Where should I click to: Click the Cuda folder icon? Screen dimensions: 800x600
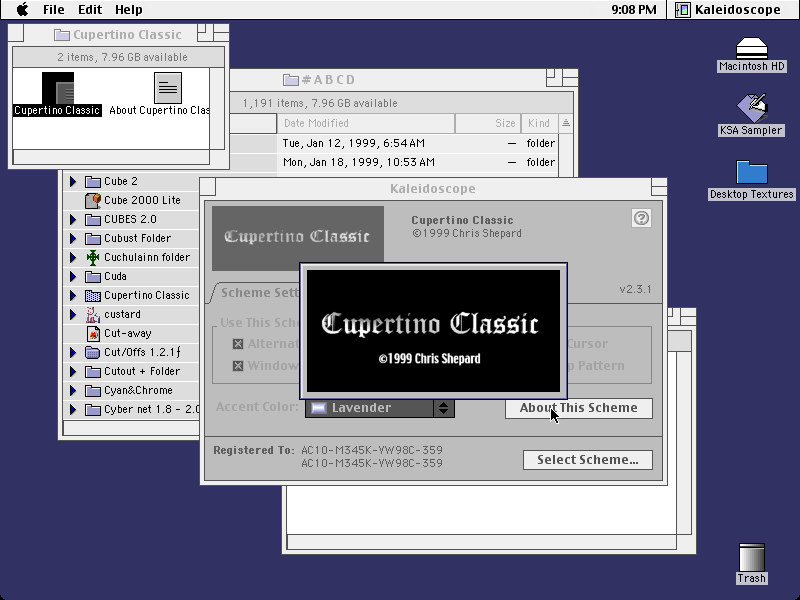(93, 277)
